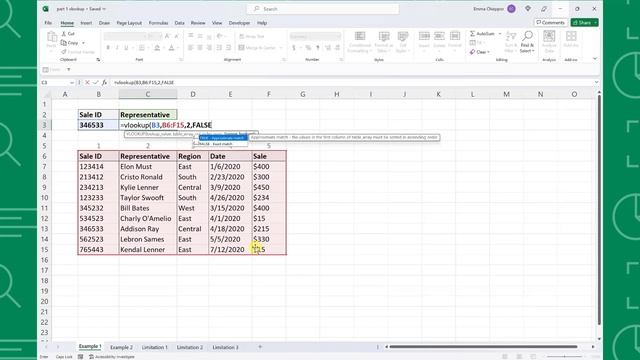Add a new sheet with plus icon

coord(260,347)
